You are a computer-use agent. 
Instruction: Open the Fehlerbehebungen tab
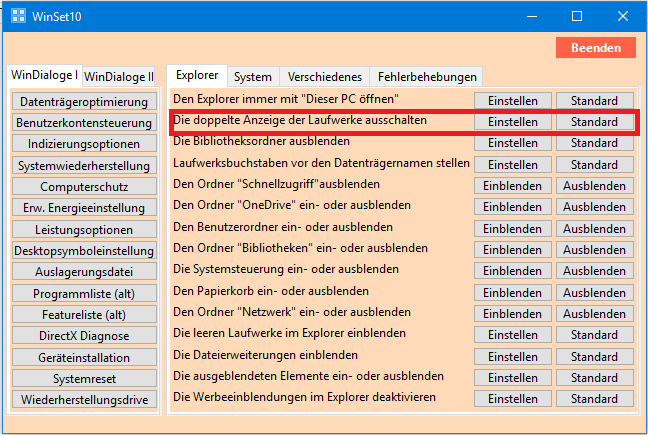click(427, 77)
